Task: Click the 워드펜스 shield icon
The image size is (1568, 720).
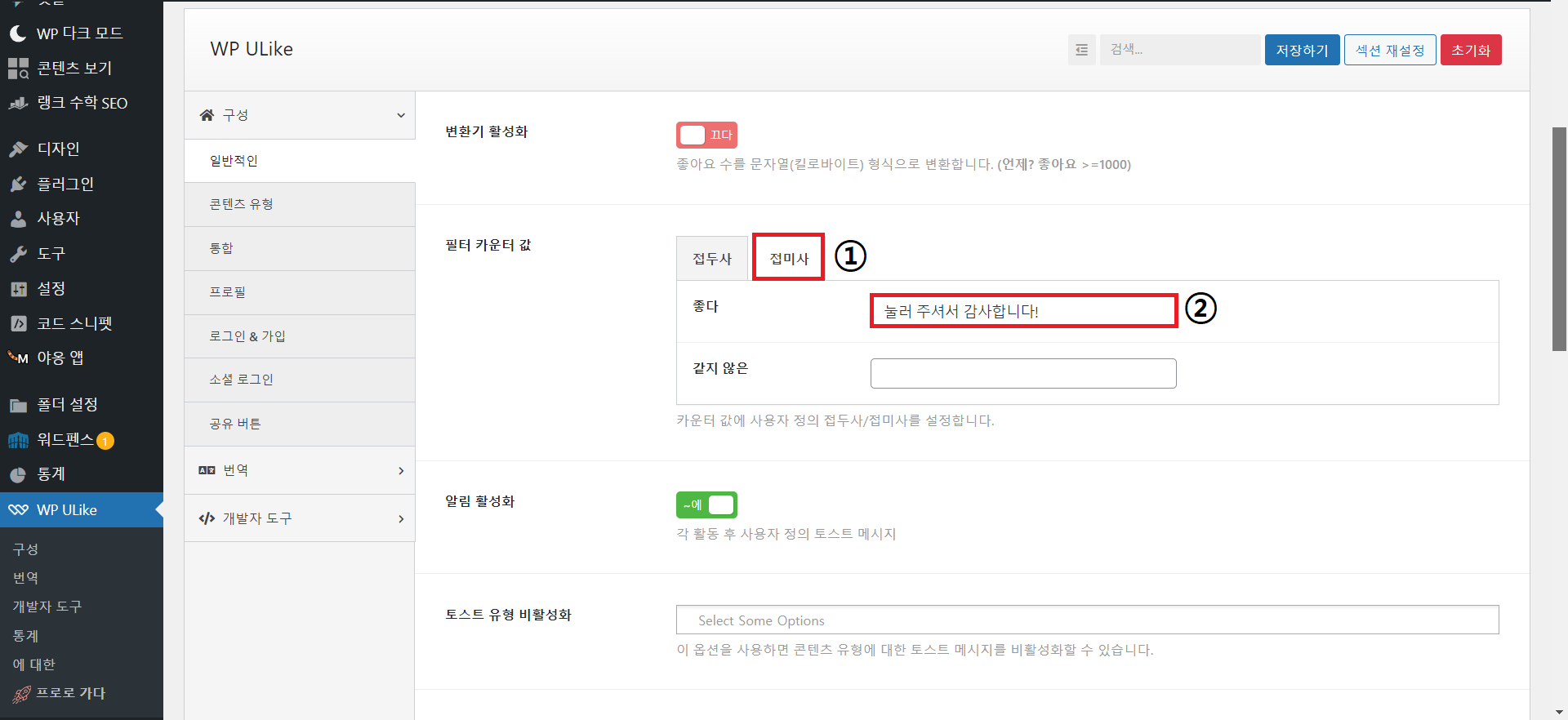Action: (18, 441)
